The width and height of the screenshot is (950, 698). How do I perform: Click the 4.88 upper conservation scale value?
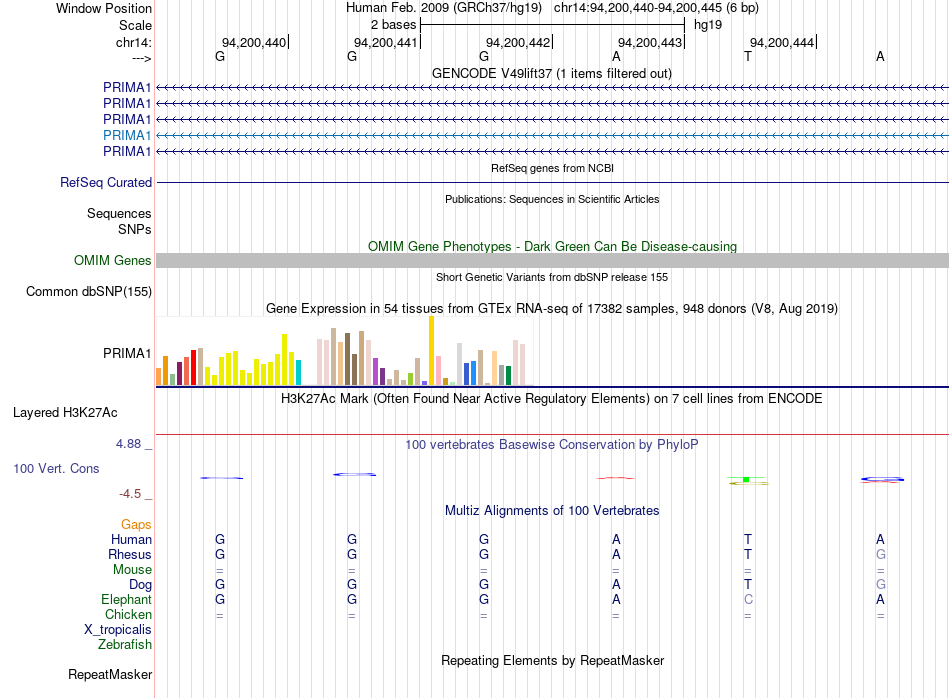(x=128, y=444)
